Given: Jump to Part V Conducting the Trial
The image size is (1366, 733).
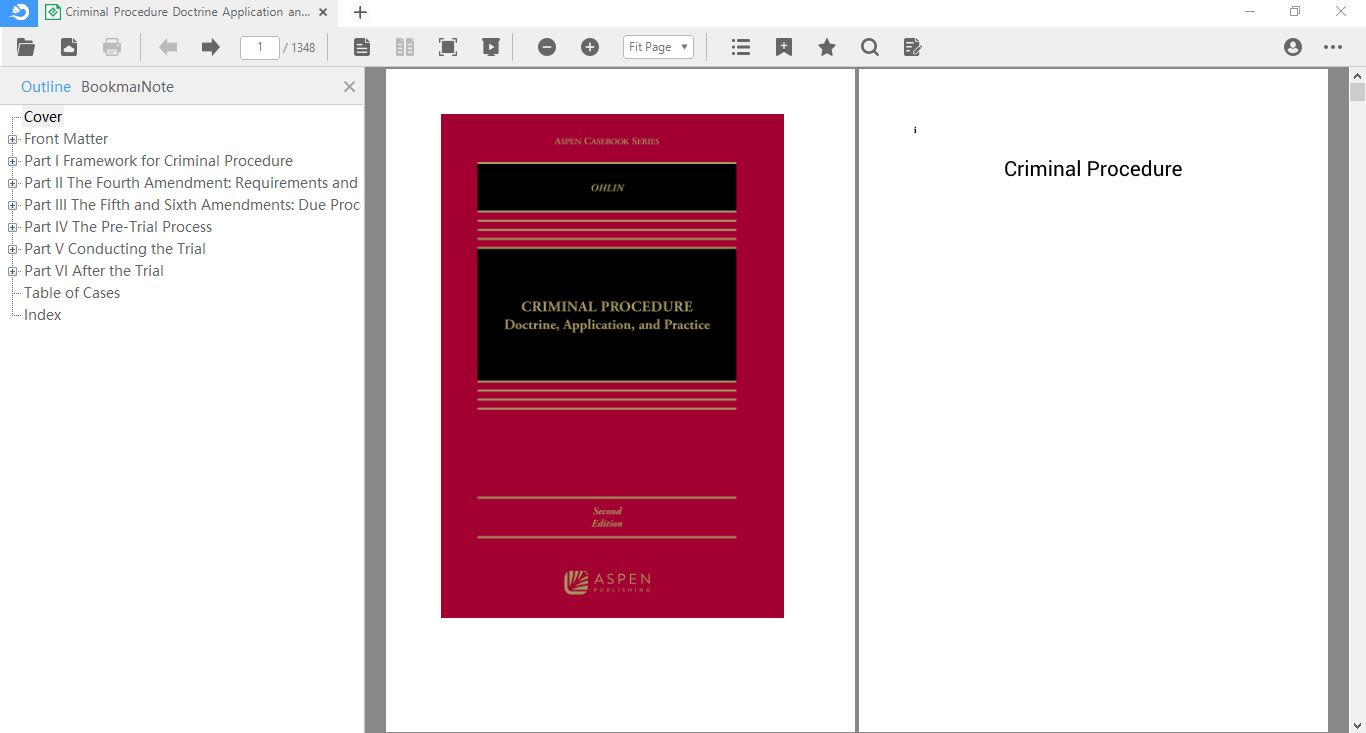Looking at the screenshot, I should point(115,249).
